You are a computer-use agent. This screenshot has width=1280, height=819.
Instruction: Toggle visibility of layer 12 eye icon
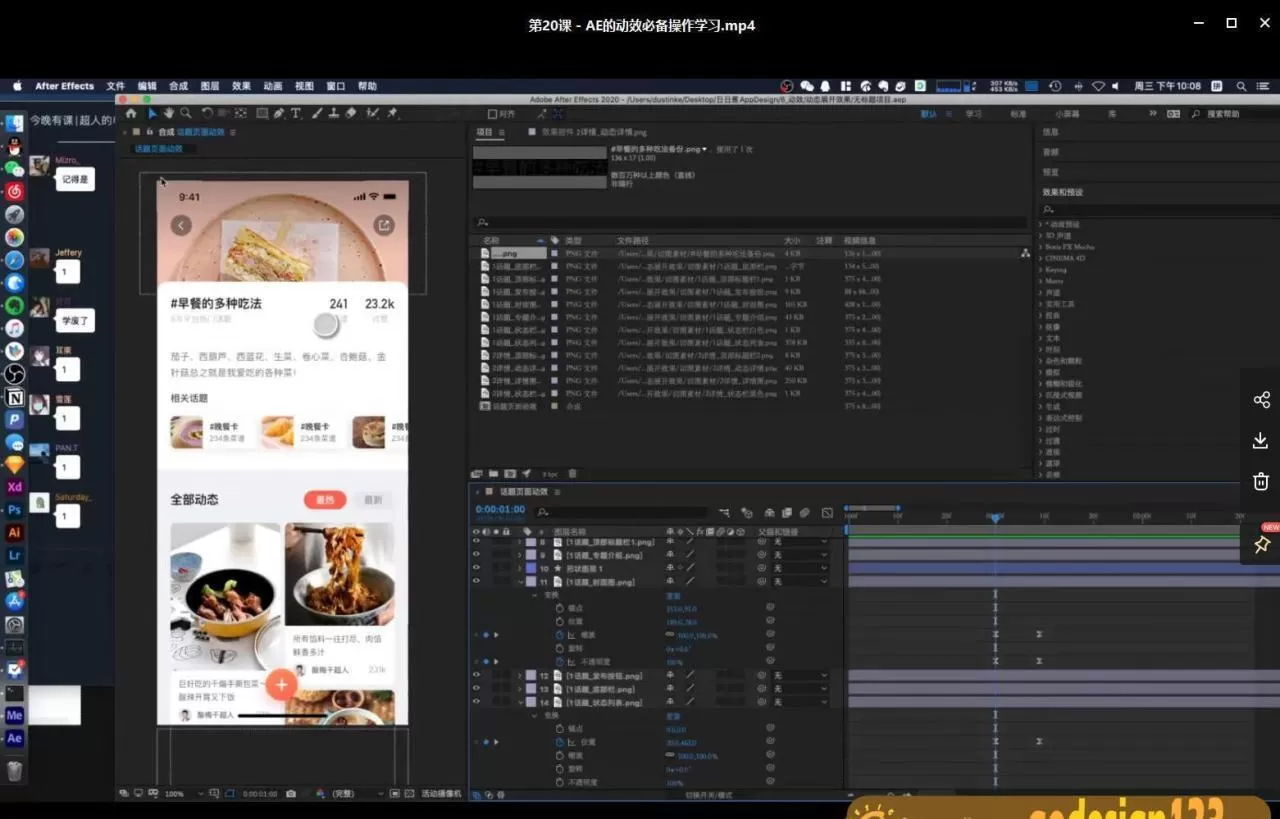[x=476, y=676]
